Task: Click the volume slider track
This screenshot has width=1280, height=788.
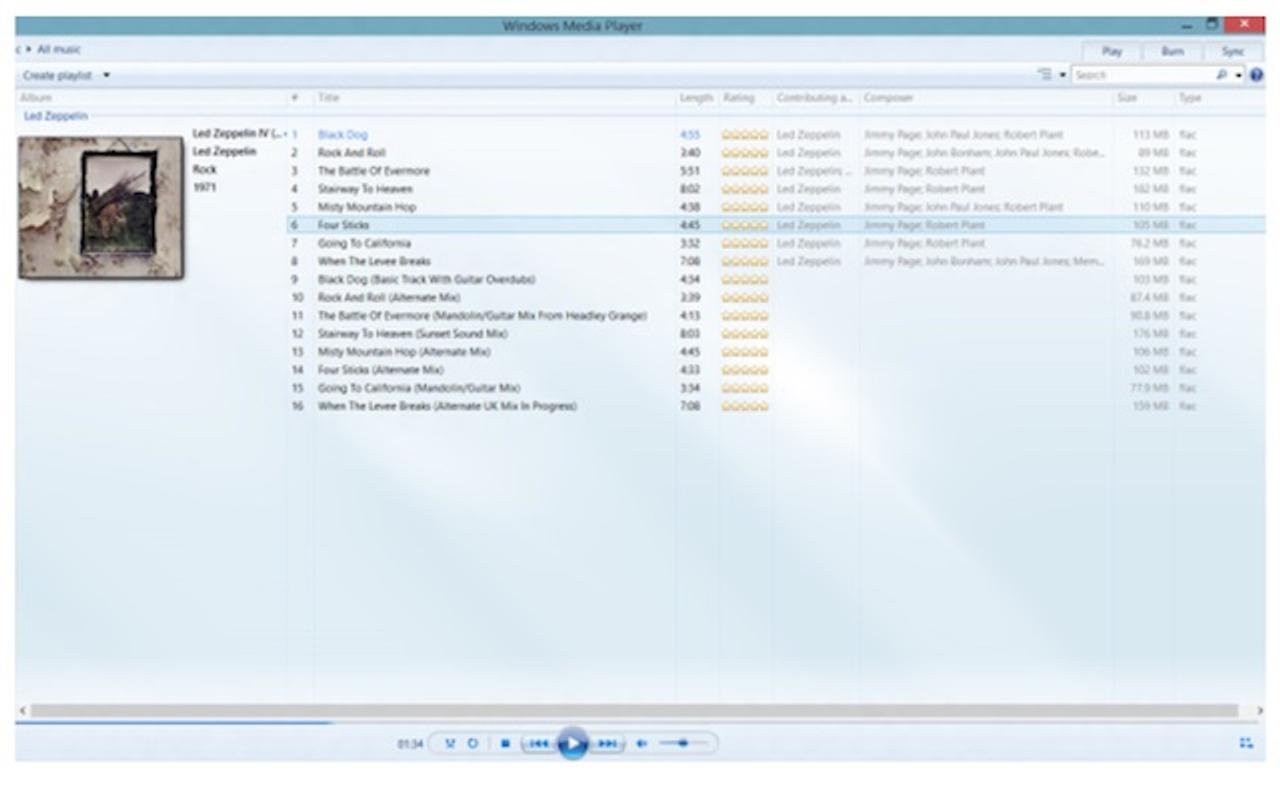Action: [685, 743]
